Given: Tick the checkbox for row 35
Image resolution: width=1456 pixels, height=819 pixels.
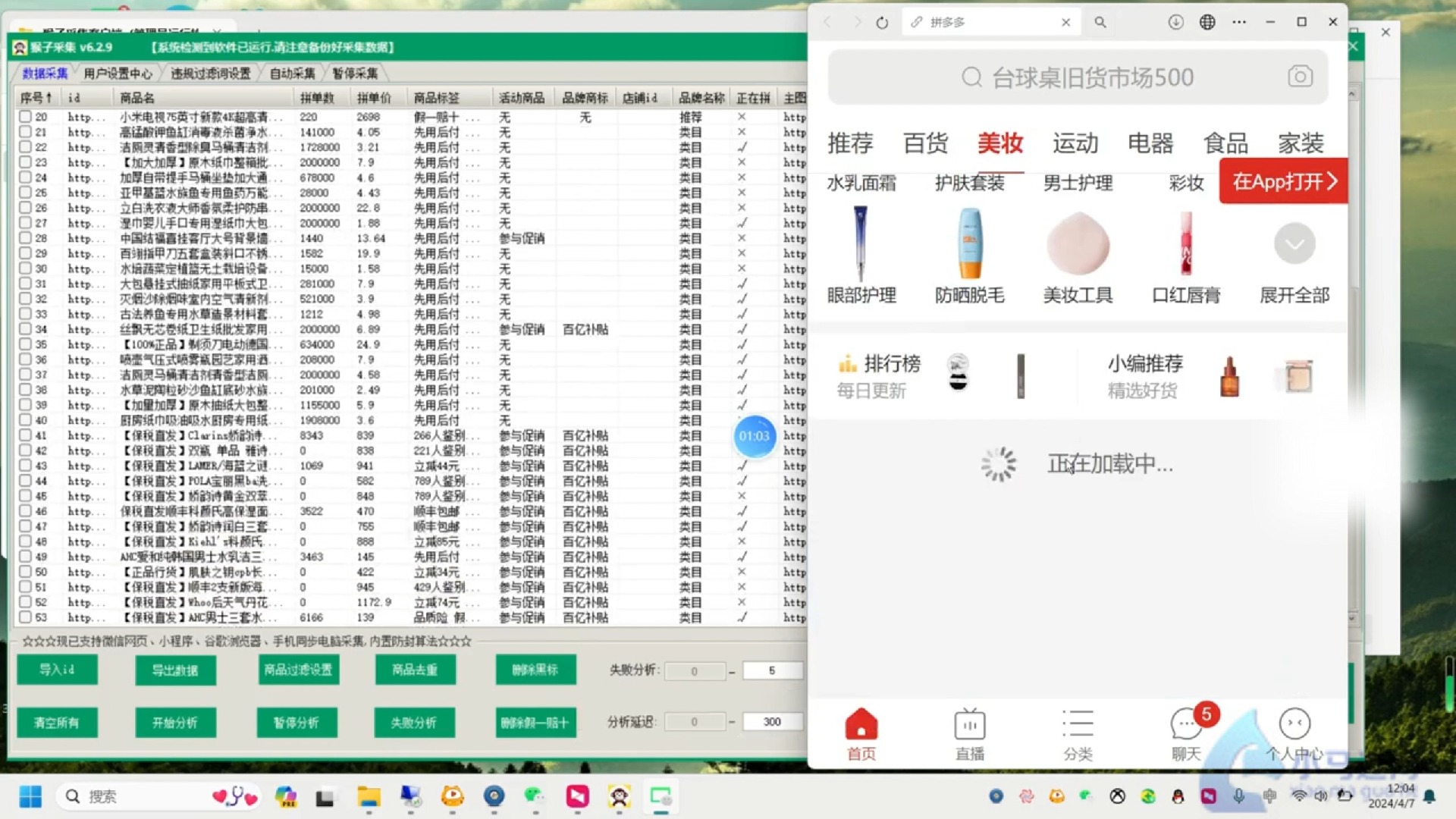Looking at the screenshot, I should tap(25, 344).
